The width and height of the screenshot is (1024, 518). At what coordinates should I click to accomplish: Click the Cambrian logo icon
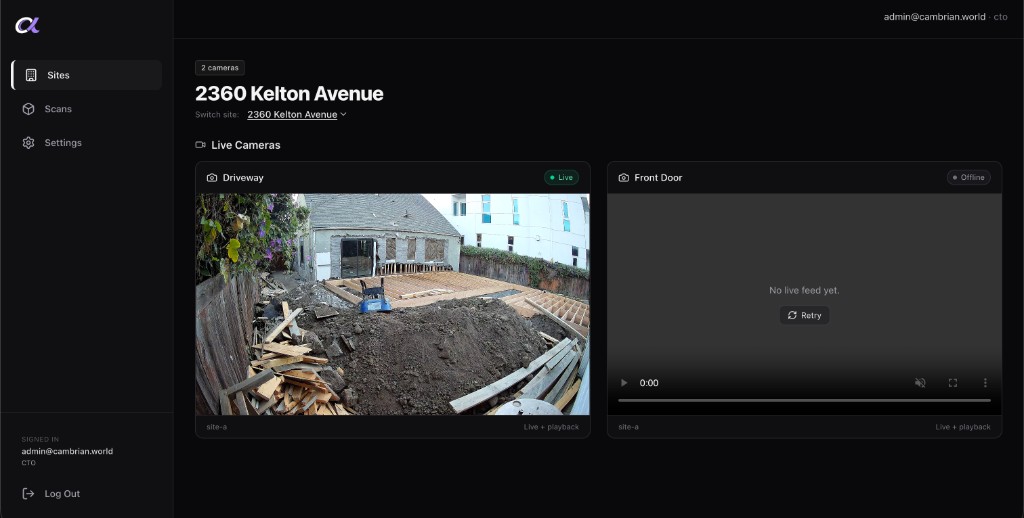coord(27,25)
